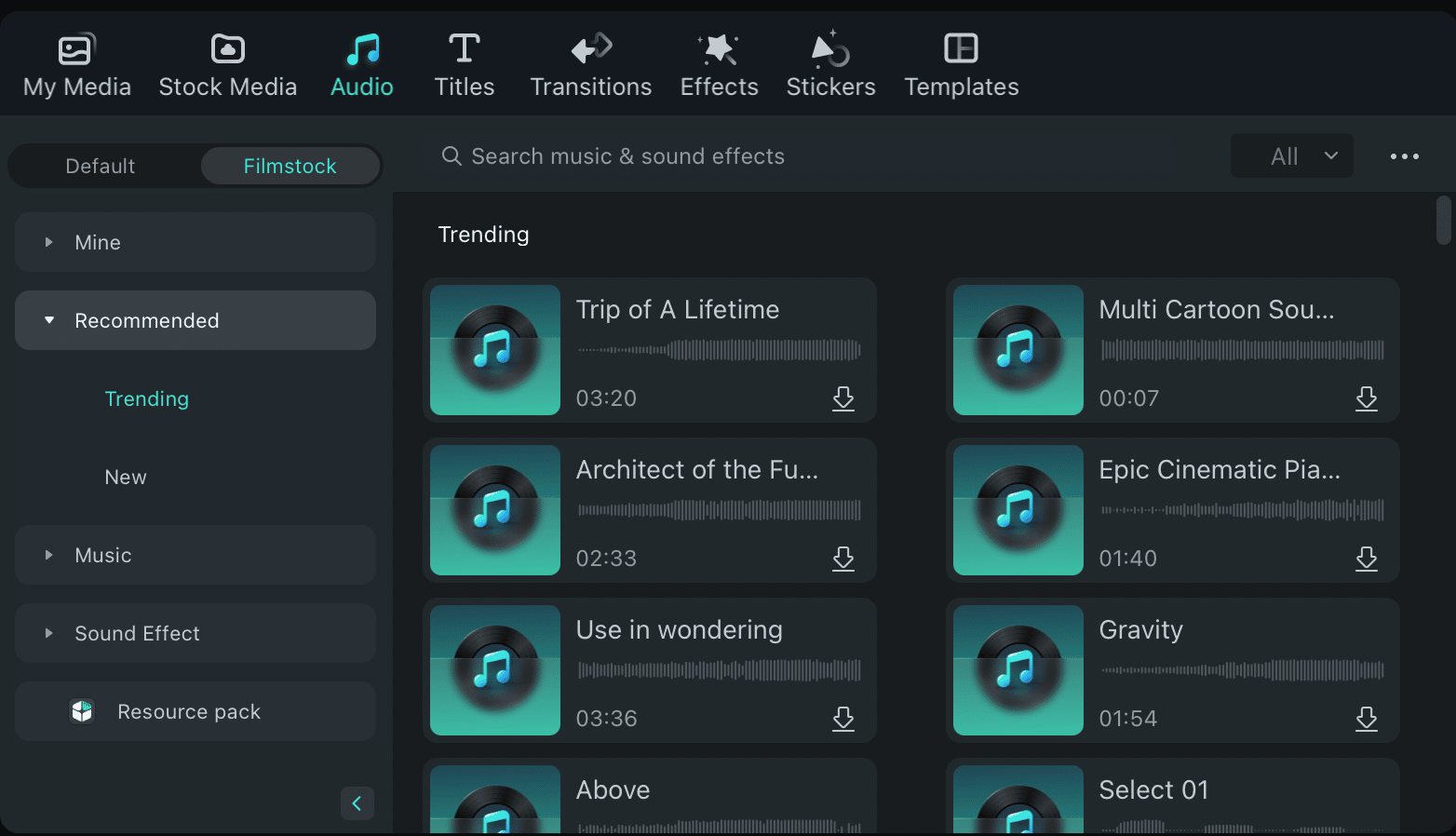Open the All filter dropdown

[x=1292, y=156]
